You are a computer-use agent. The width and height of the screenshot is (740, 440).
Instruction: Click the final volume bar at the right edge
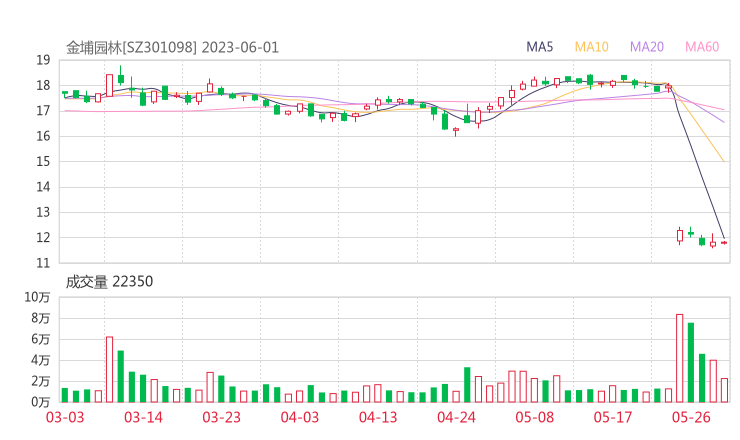pyautogui.click(x=724, y=390)
